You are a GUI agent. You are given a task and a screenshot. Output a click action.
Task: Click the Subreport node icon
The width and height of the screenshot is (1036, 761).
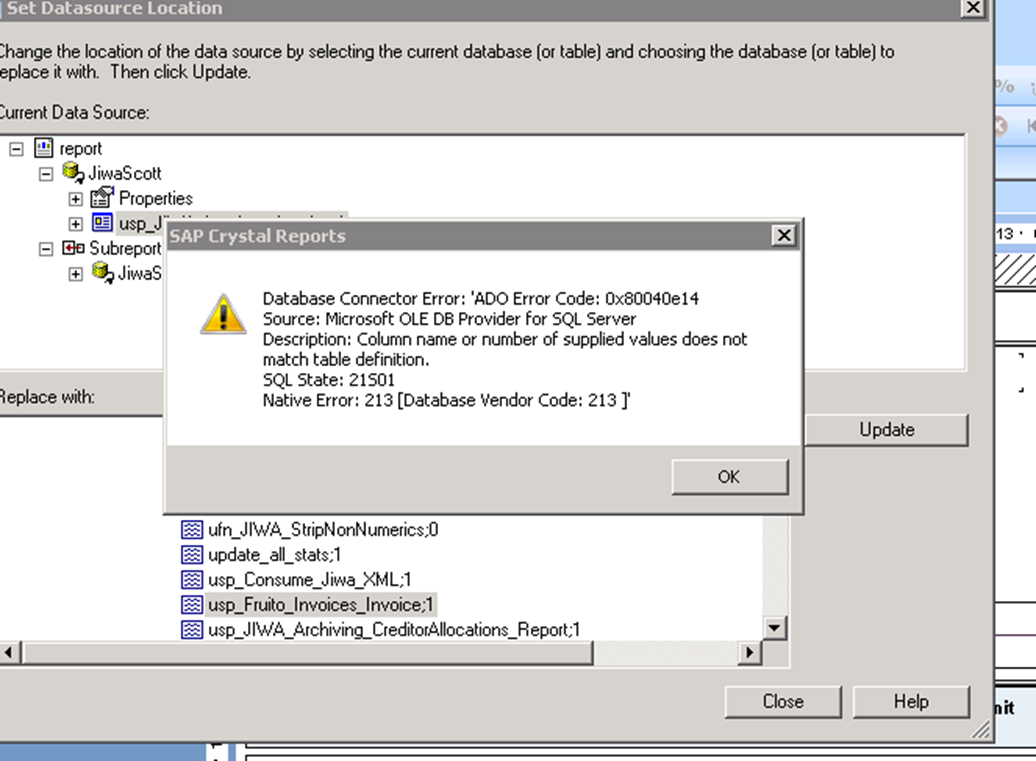click(x=73, y=248)
